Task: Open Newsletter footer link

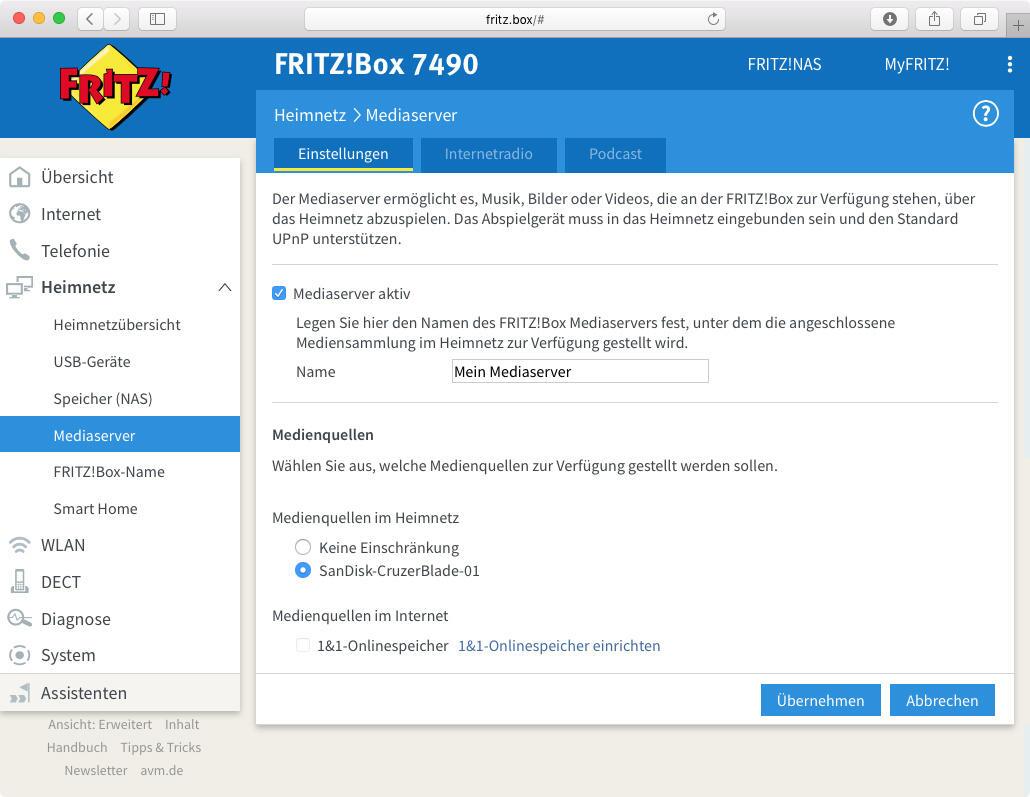Action: (x=96, y=770)
